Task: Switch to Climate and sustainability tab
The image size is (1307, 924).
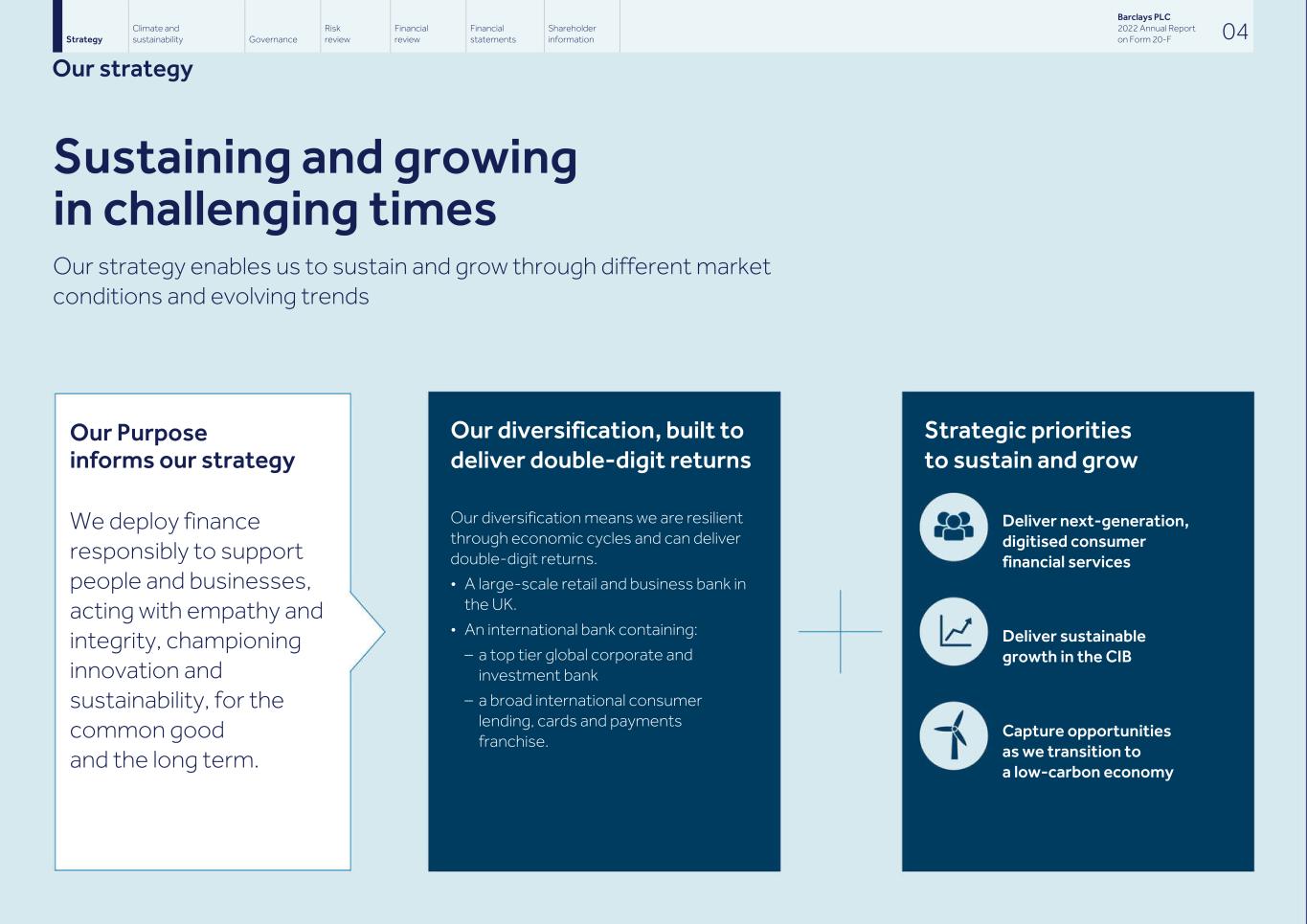Action: pos(158,34)
